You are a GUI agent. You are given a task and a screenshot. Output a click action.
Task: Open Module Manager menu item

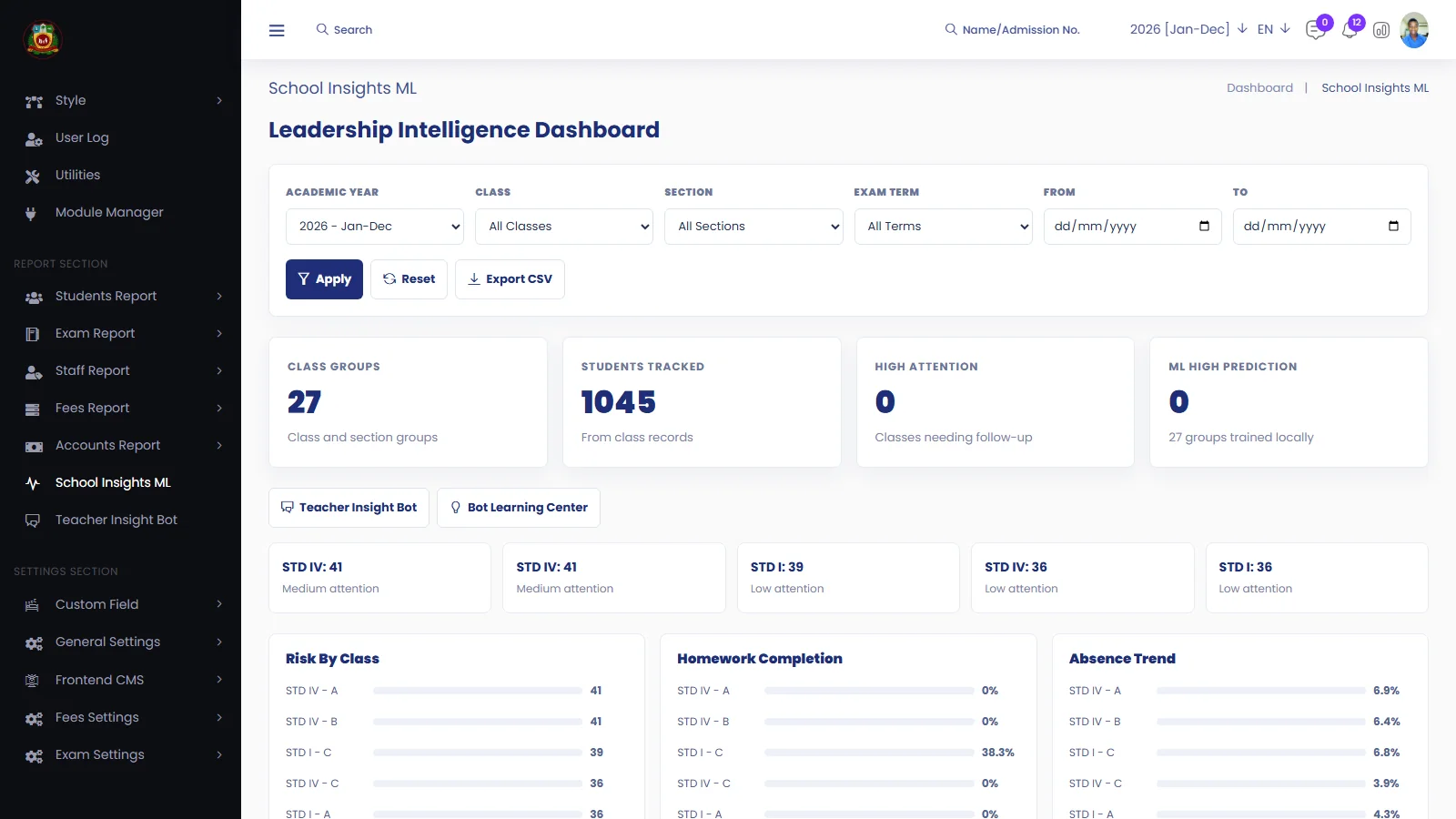click(120, 213)
